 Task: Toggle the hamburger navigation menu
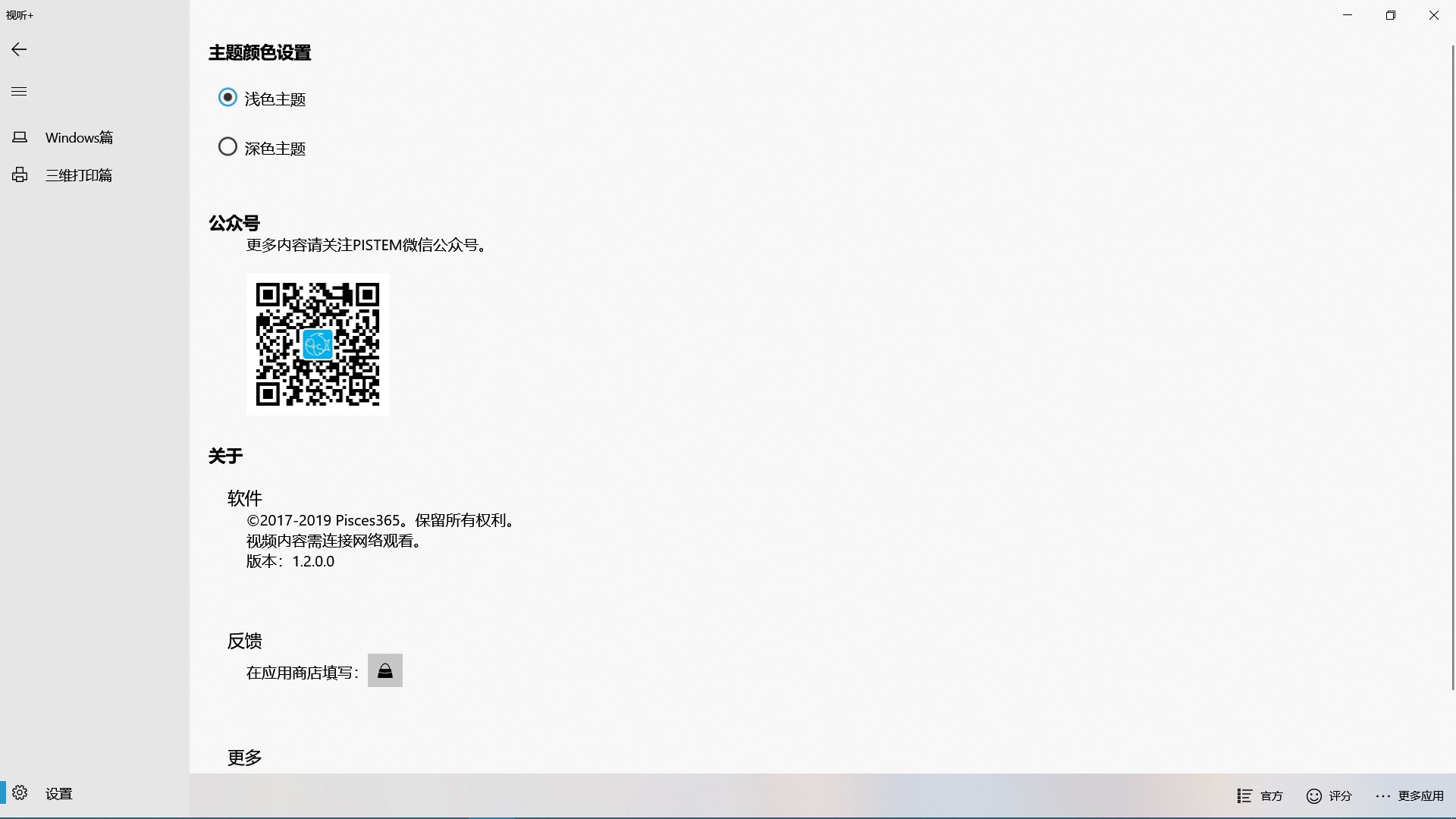click(19, 92)
